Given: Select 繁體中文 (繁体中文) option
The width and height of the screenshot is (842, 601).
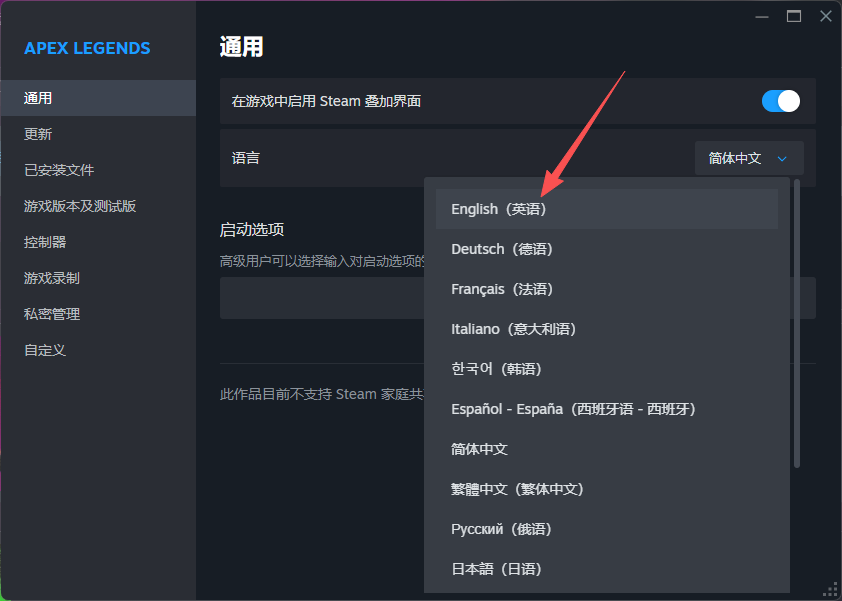Looking at the screenshot, I should pos(607,489).
